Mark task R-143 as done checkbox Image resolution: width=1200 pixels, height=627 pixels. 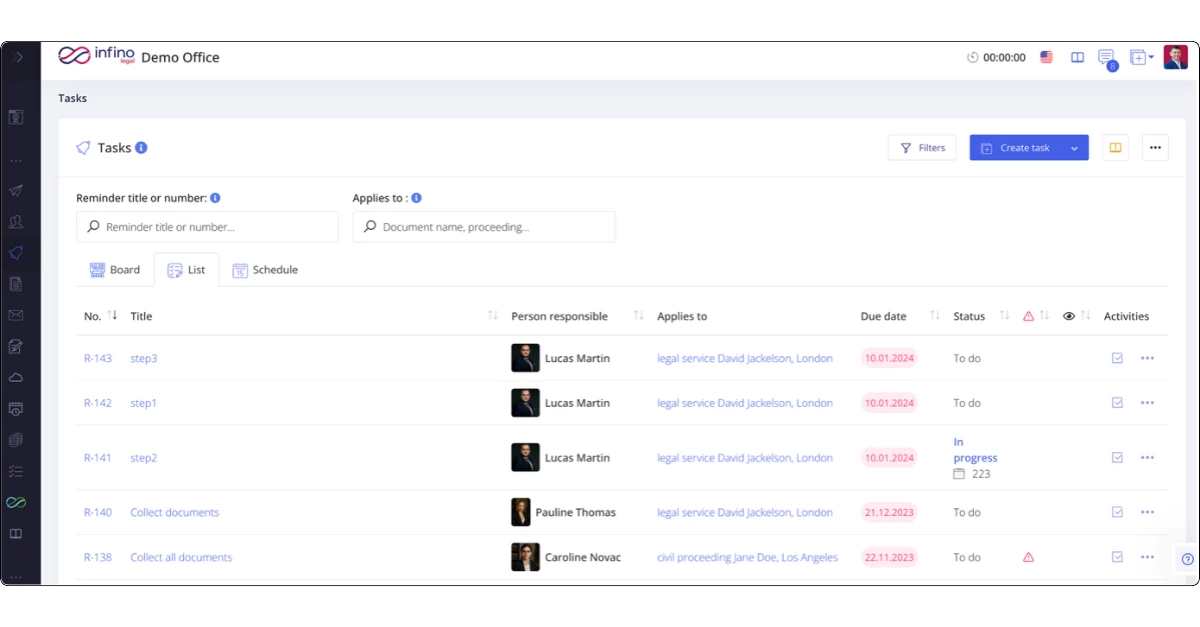1117,358
